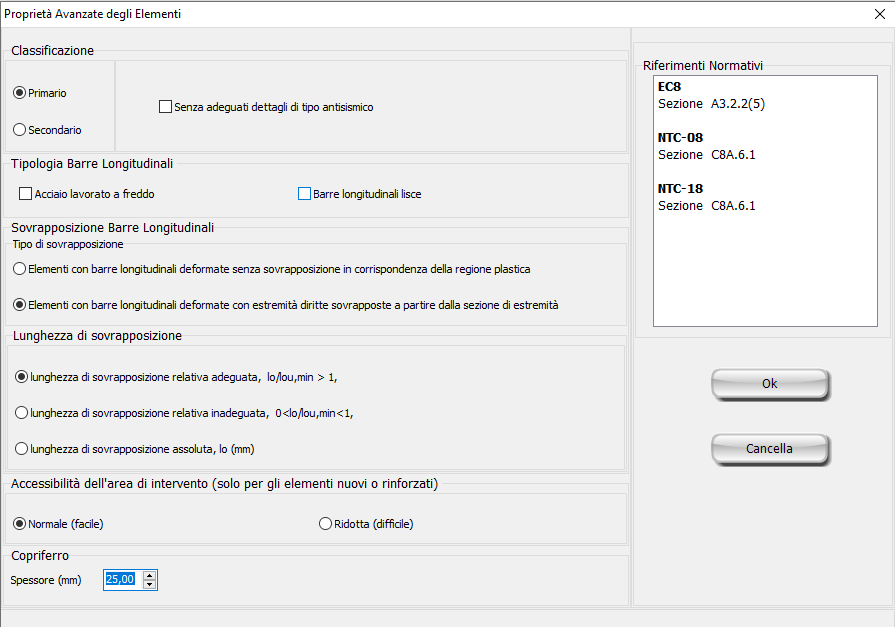Select the Primario classification radio button
This screenshot has height=627, width=895.
19,93
